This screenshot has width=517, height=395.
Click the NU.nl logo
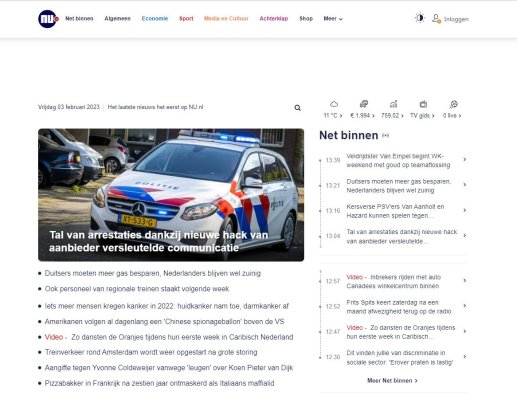(x=48, y=19)
